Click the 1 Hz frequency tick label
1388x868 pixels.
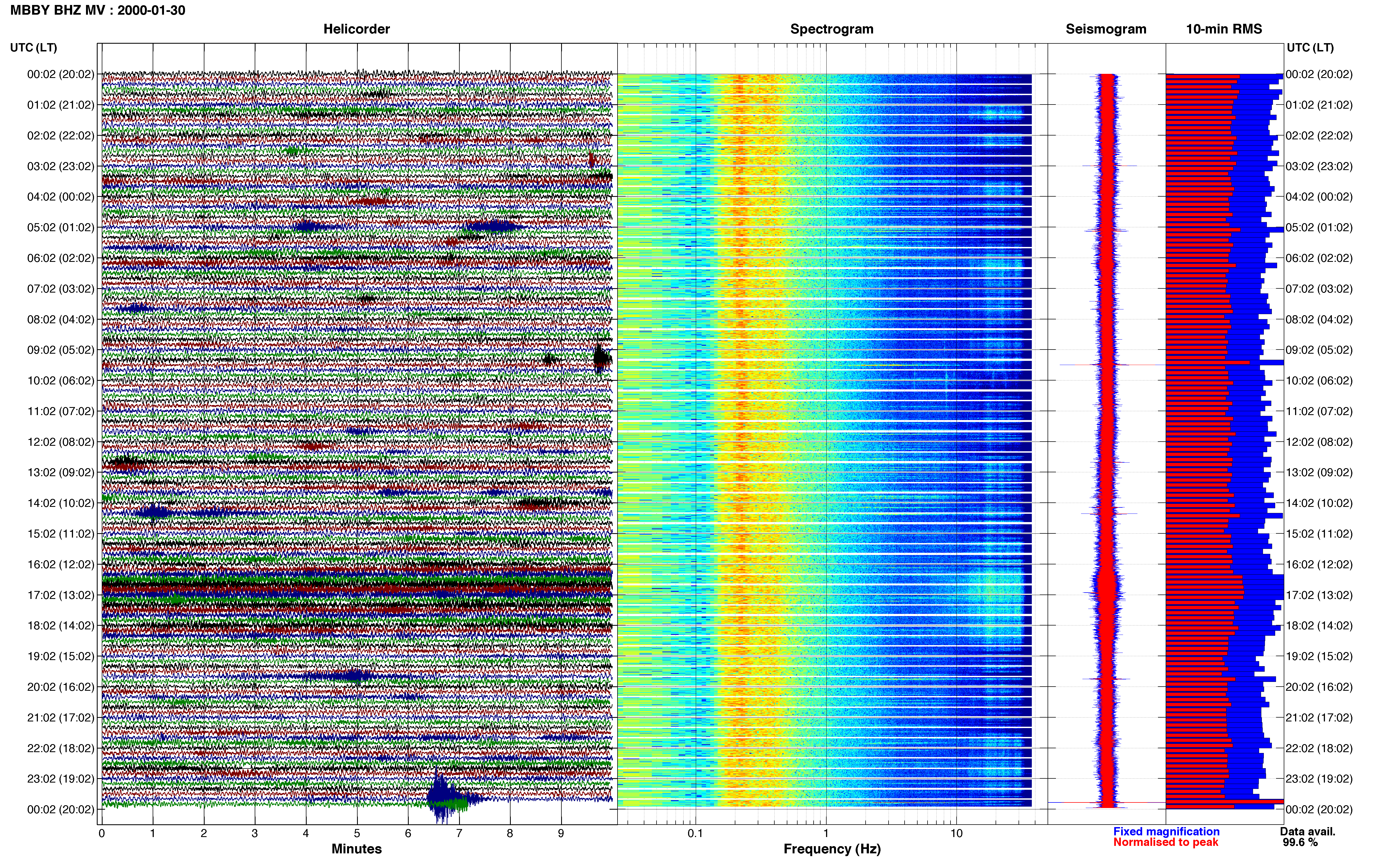826,833
